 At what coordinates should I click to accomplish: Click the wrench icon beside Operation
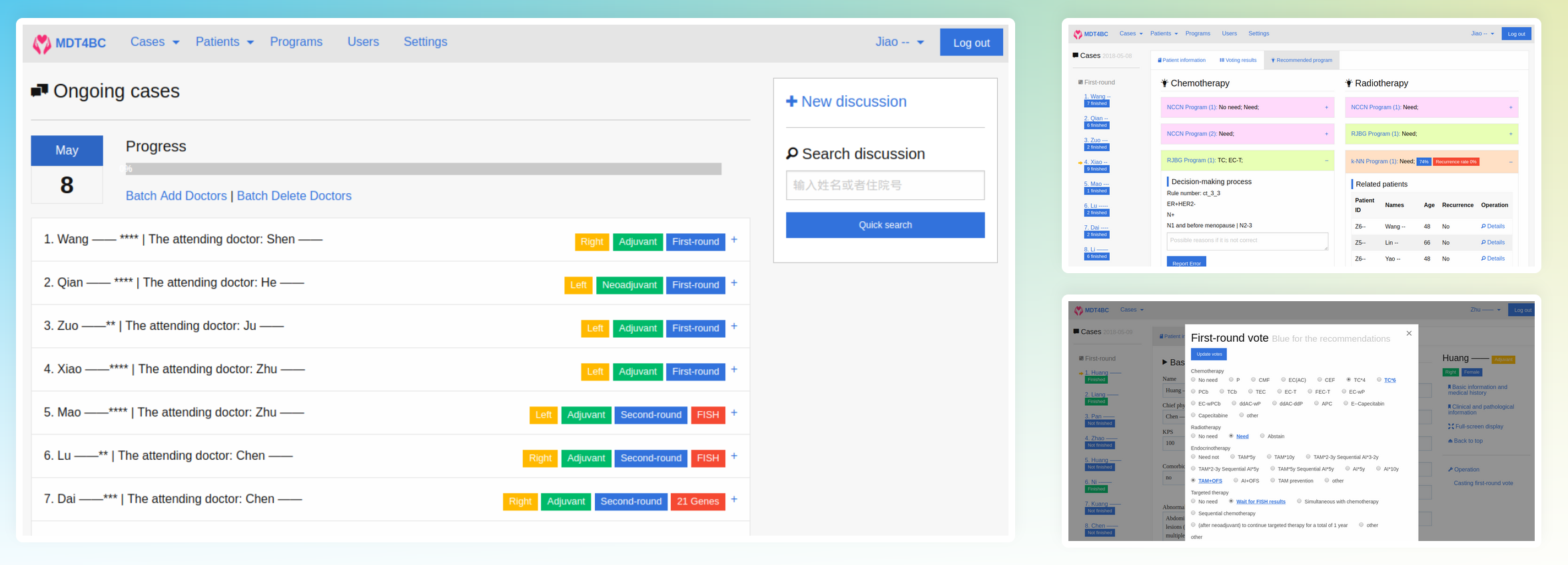coord(1451,470)
